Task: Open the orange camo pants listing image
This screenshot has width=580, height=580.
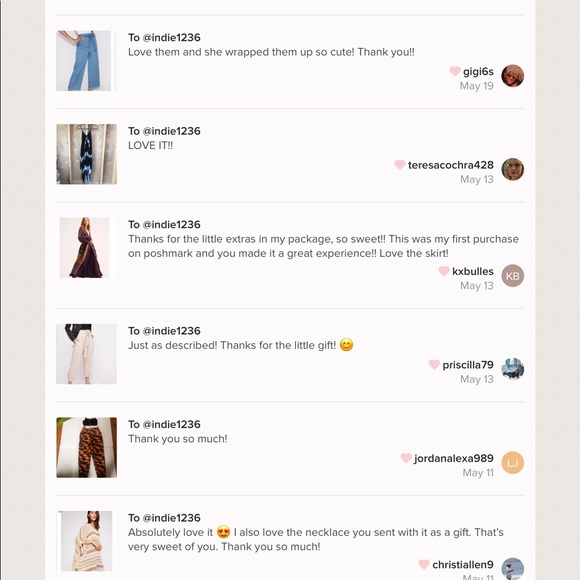Action: coord(87,448)
